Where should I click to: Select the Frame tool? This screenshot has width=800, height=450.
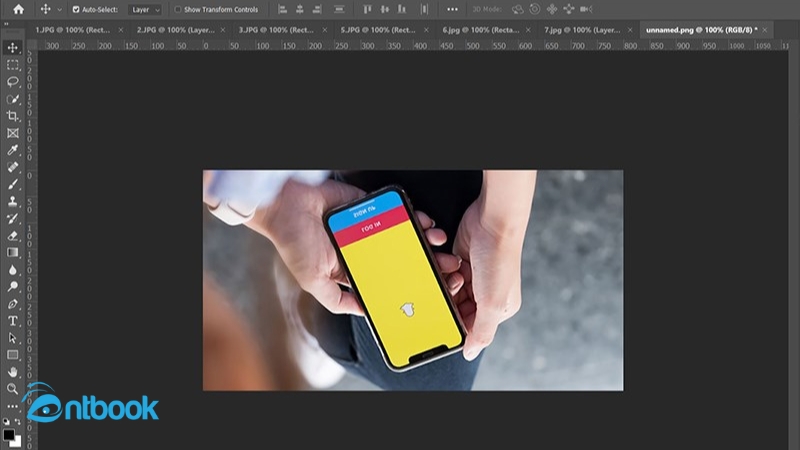[x=13, y=133]
